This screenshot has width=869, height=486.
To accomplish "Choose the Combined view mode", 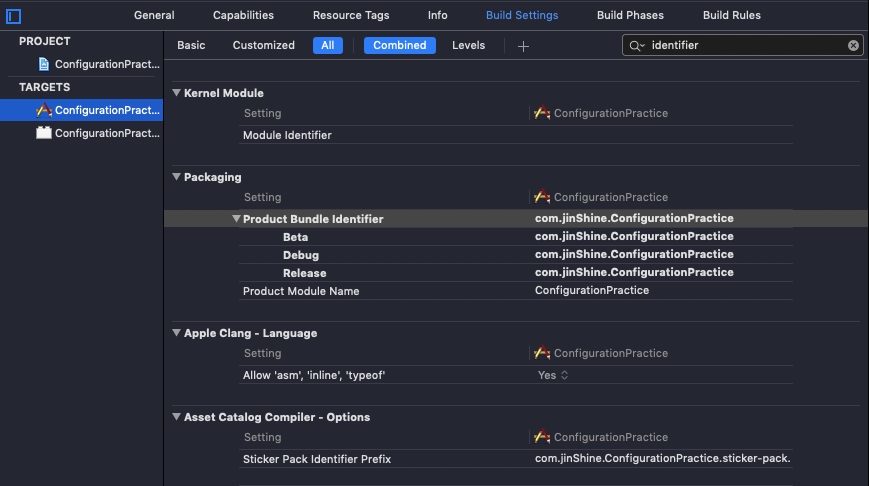I will 400,45.
